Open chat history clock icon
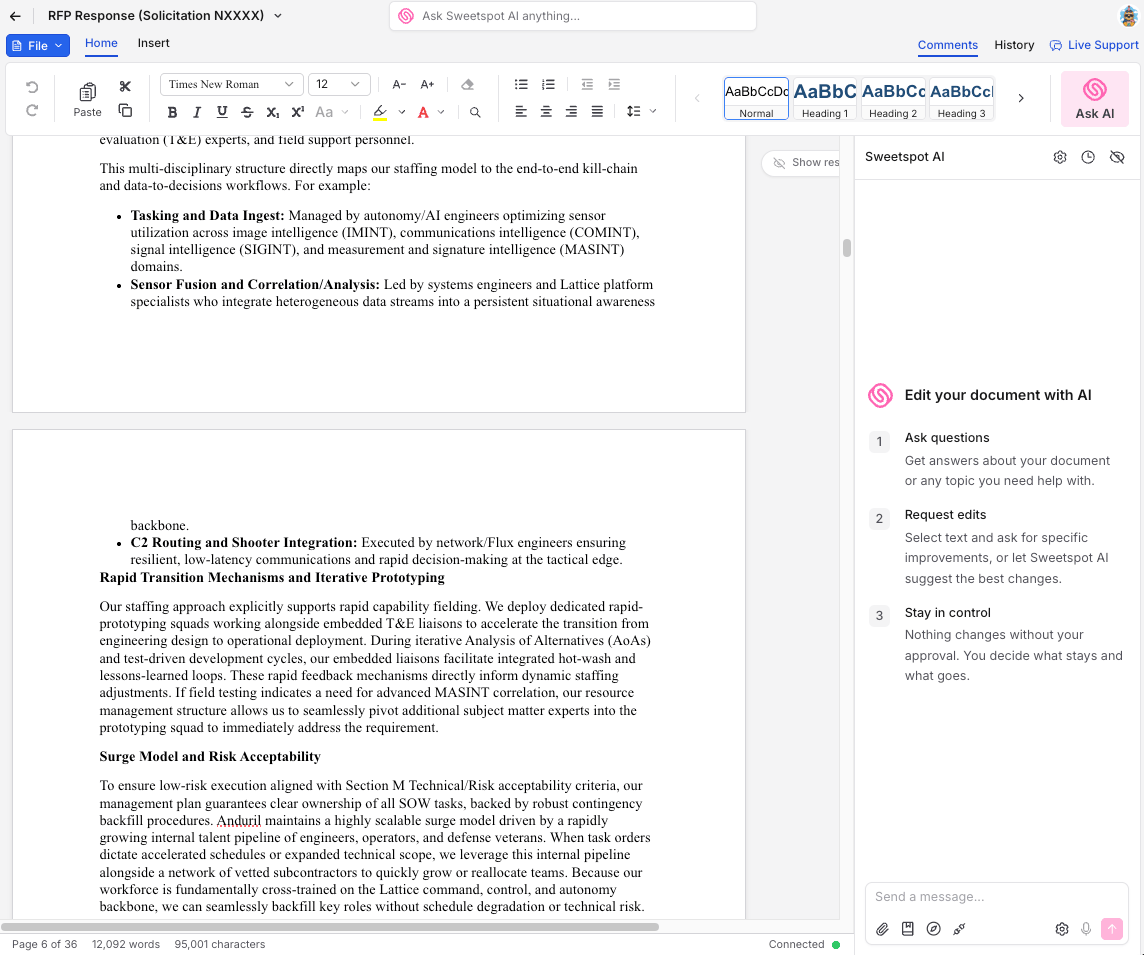Image resolution: width=1144 pixels, height=955 pixels. [x=1088, y=157]
